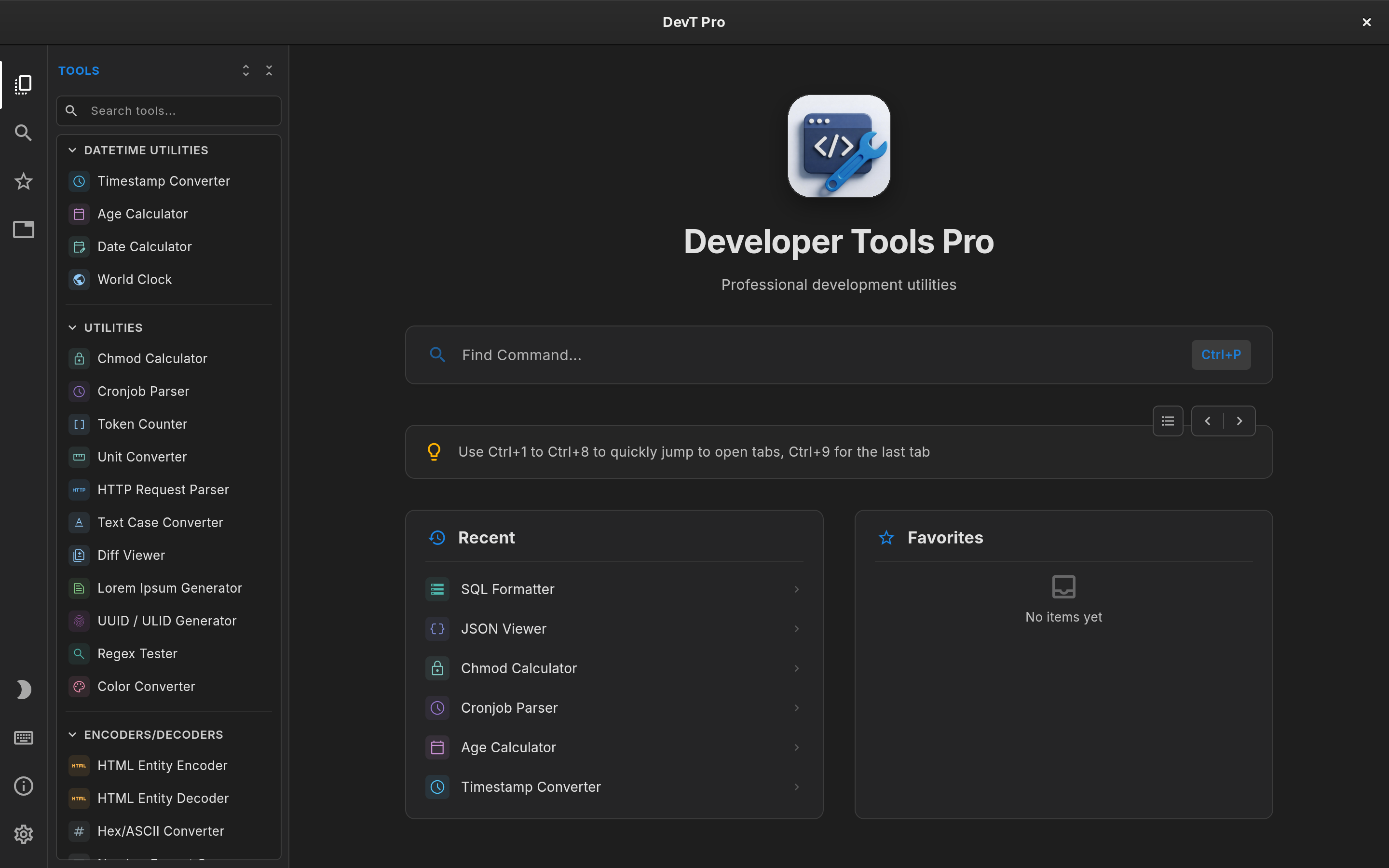
Task: Open SQL Formatter from Recent list
Action: pyautogui.click(x=614, y=590)
